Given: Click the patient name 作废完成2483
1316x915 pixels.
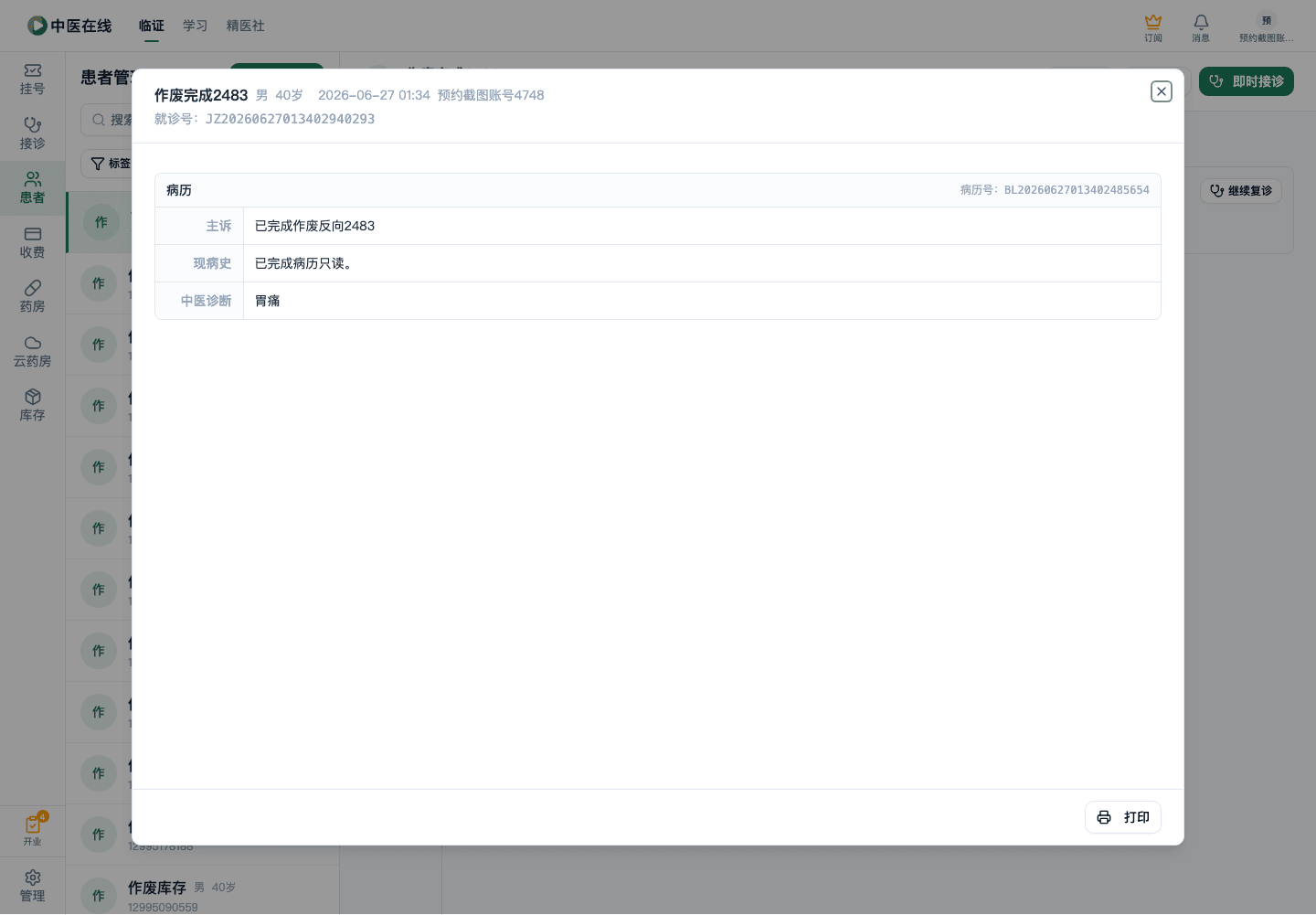Looking at the screenshot, I should [201, 95].
